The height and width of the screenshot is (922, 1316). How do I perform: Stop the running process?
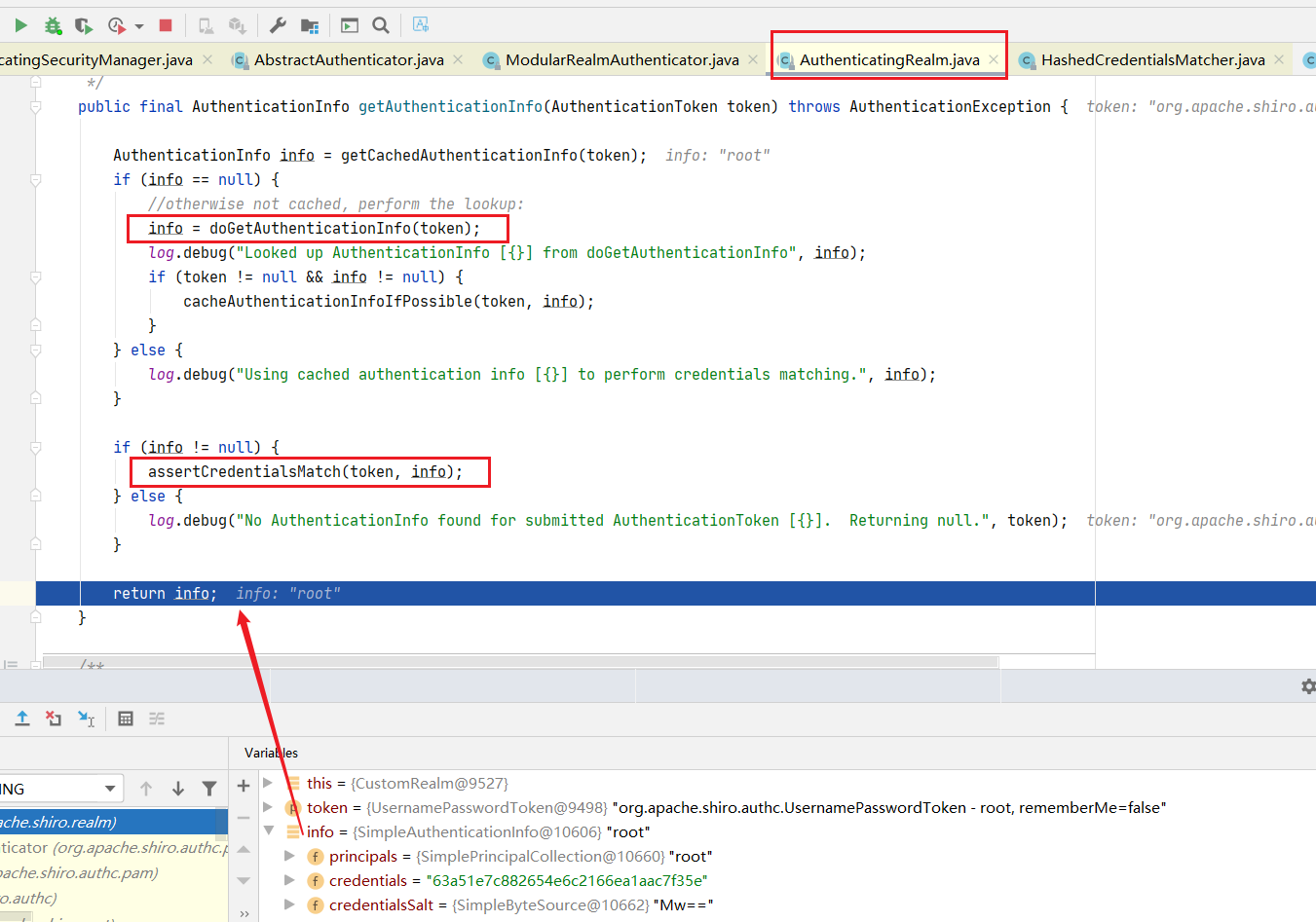(x=166, y=25)
